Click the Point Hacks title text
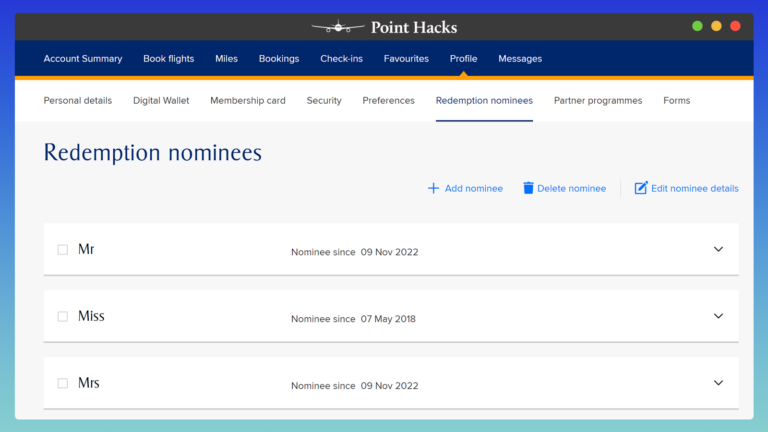Image resolution: width=768 pixels, height=432 pixels. [414, 27]
